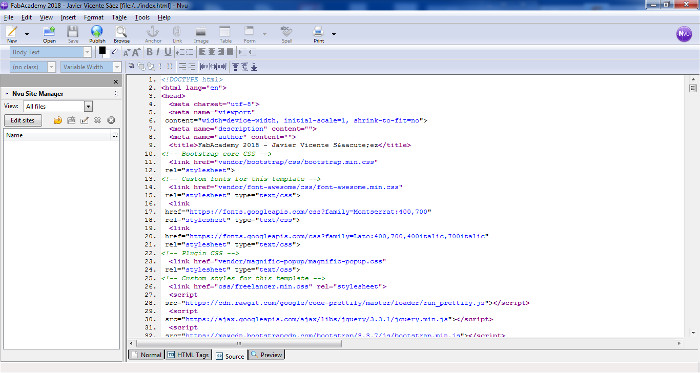Screen dimensions: 700x373
Task: Toggle align right
Action: pos(221,52)
